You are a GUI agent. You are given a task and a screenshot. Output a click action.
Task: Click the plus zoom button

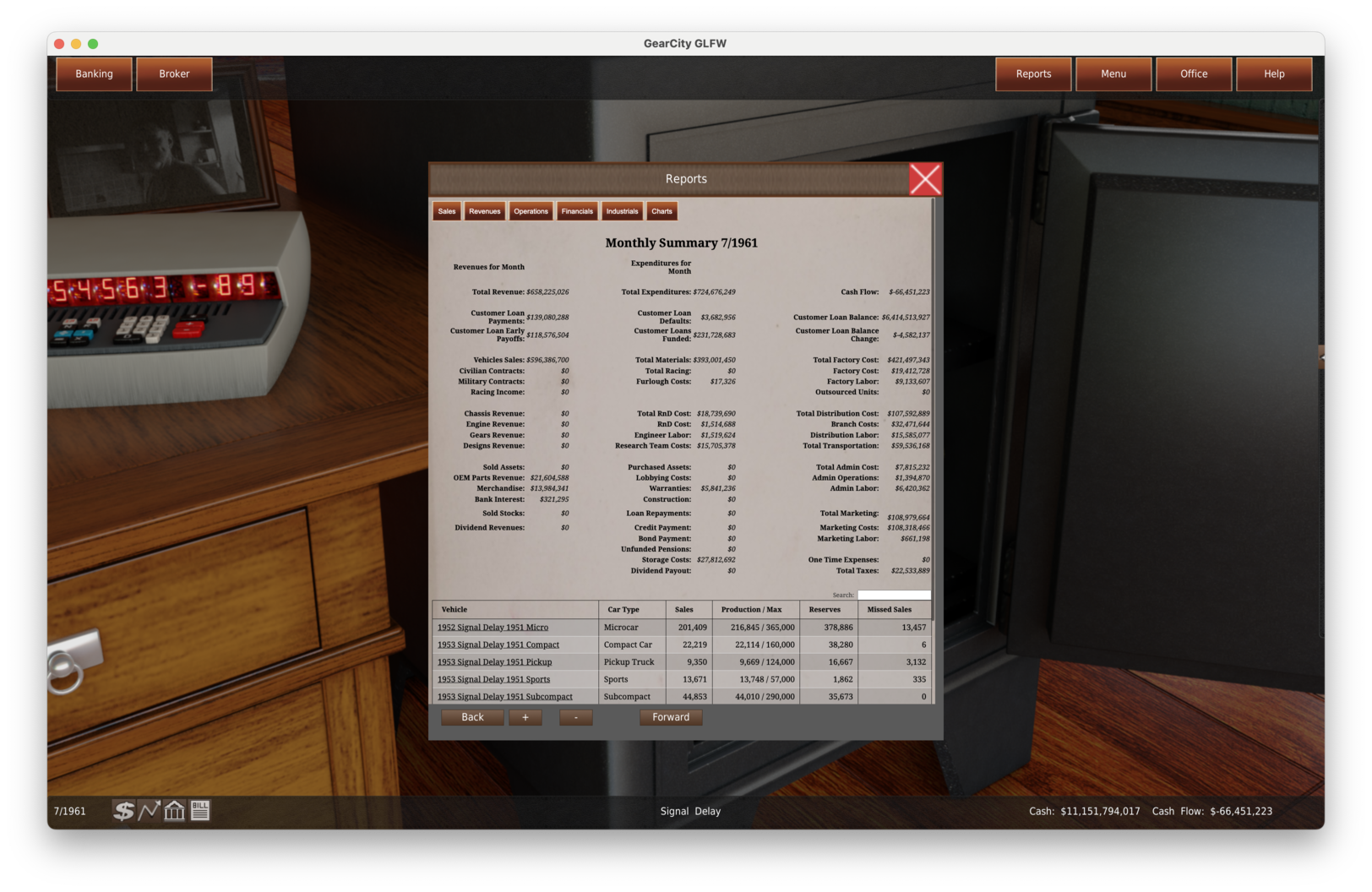pos(525,717)
